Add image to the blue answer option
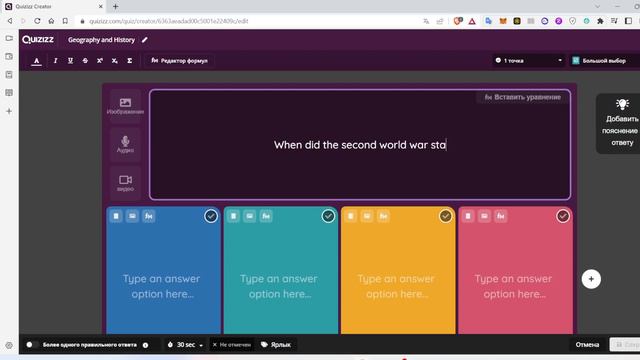This screenshot has height=360, width=640. pyautogui.click(x=132, y=216)
